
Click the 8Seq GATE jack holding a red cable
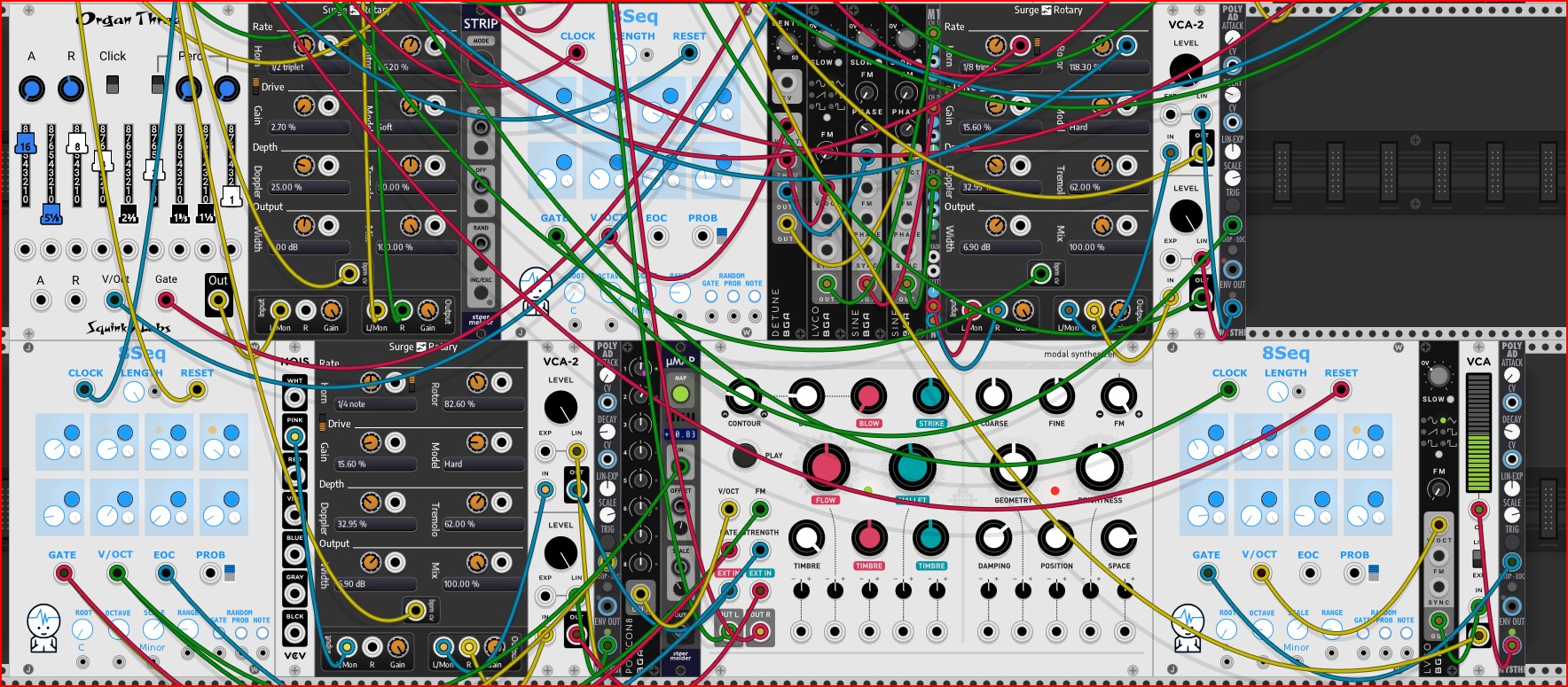(64, 573)
